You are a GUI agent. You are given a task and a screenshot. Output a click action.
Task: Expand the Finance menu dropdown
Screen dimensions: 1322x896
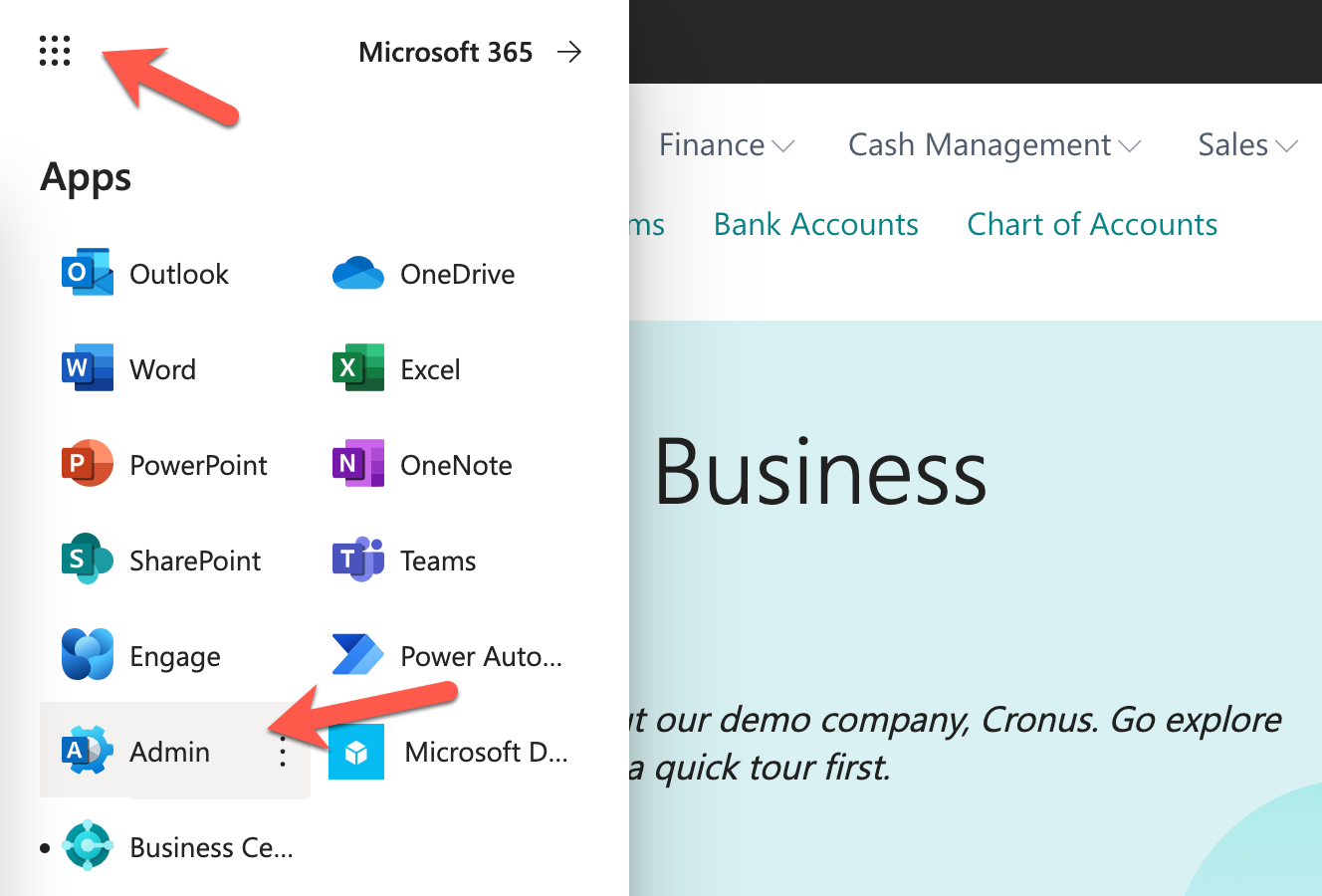pyautogui.click(x=727, y=145)
